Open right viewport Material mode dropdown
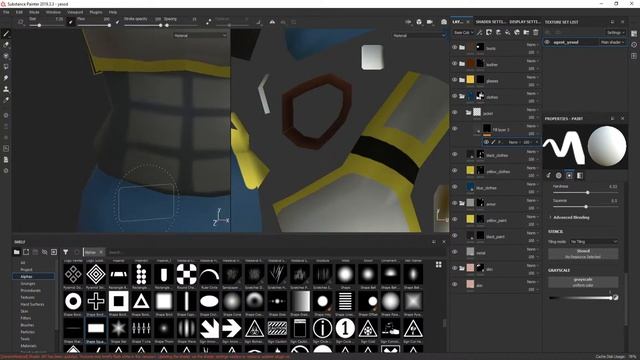640x360 pixels. click(x=419, y=36)
